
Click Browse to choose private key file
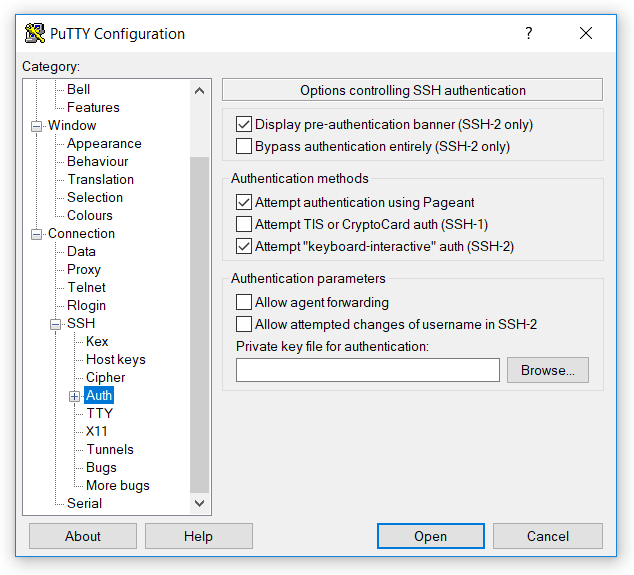click(x=547, y=370)
